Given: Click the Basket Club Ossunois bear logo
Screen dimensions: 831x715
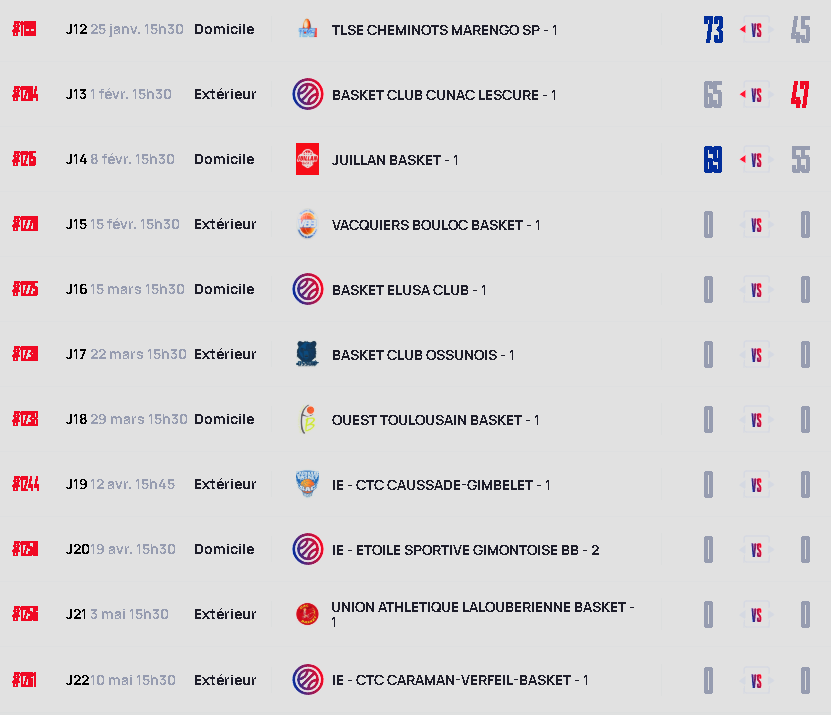Looking at the screenshot, I should click(x=307, y=355).
